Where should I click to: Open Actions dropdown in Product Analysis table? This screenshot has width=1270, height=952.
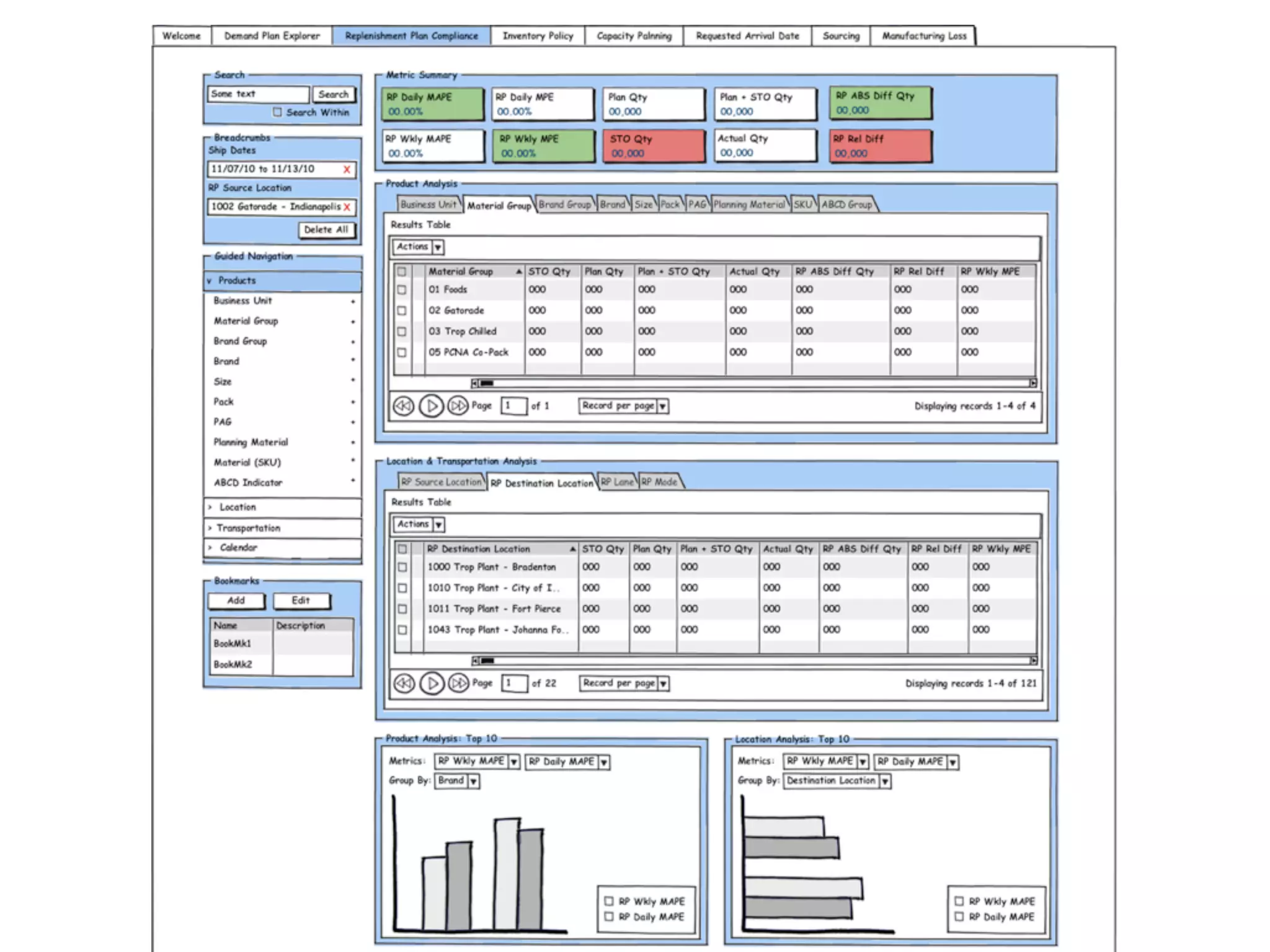tap(438, 247)
